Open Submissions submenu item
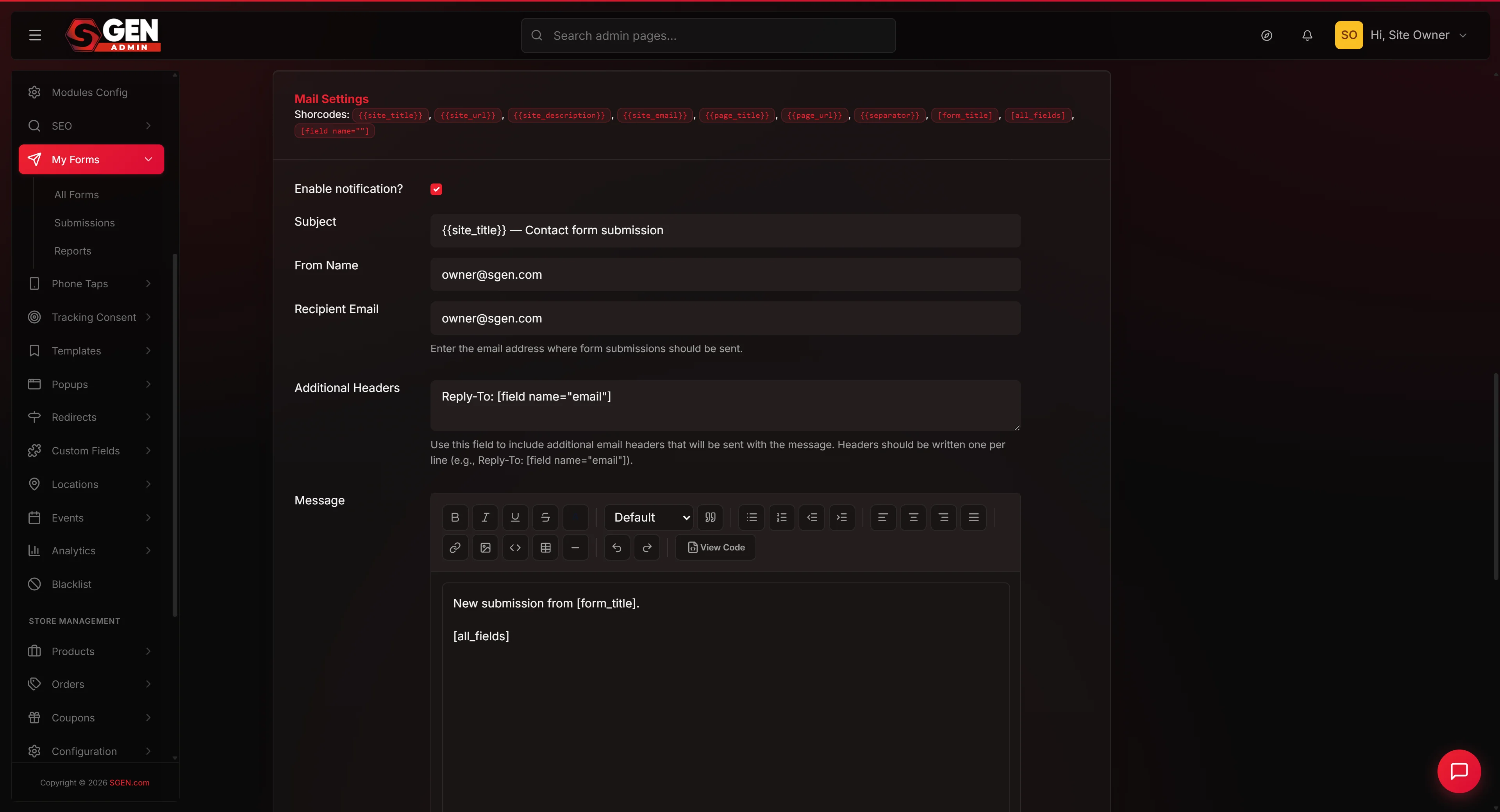The width and height of the screenshot is (1500, 812). click(84, 223)
